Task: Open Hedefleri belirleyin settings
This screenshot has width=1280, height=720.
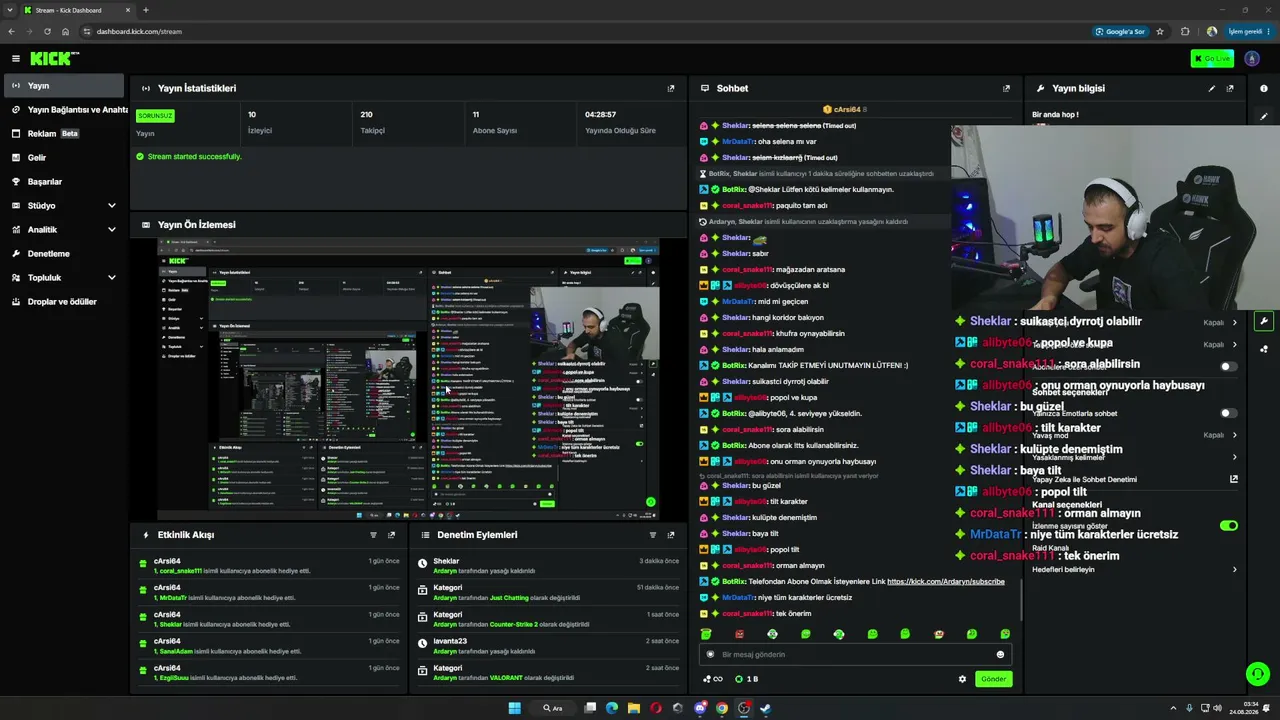Action: [1135, 569]
